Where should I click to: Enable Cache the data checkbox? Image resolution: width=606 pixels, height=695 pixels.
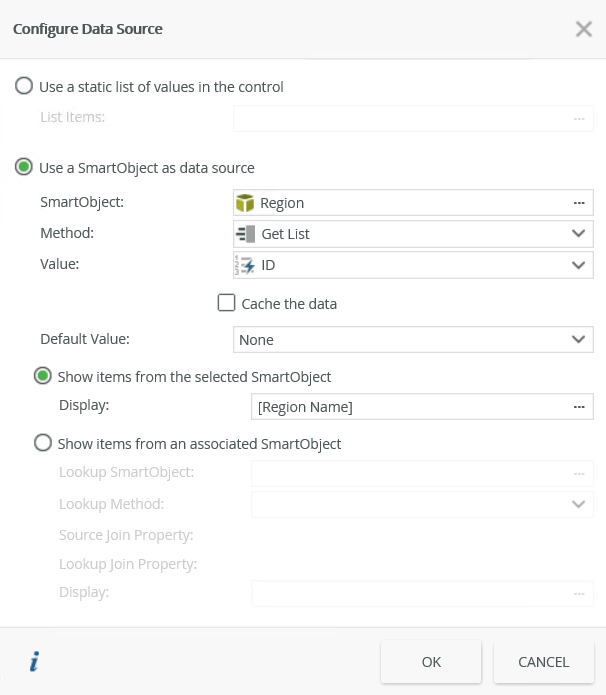tap(226, 303)
